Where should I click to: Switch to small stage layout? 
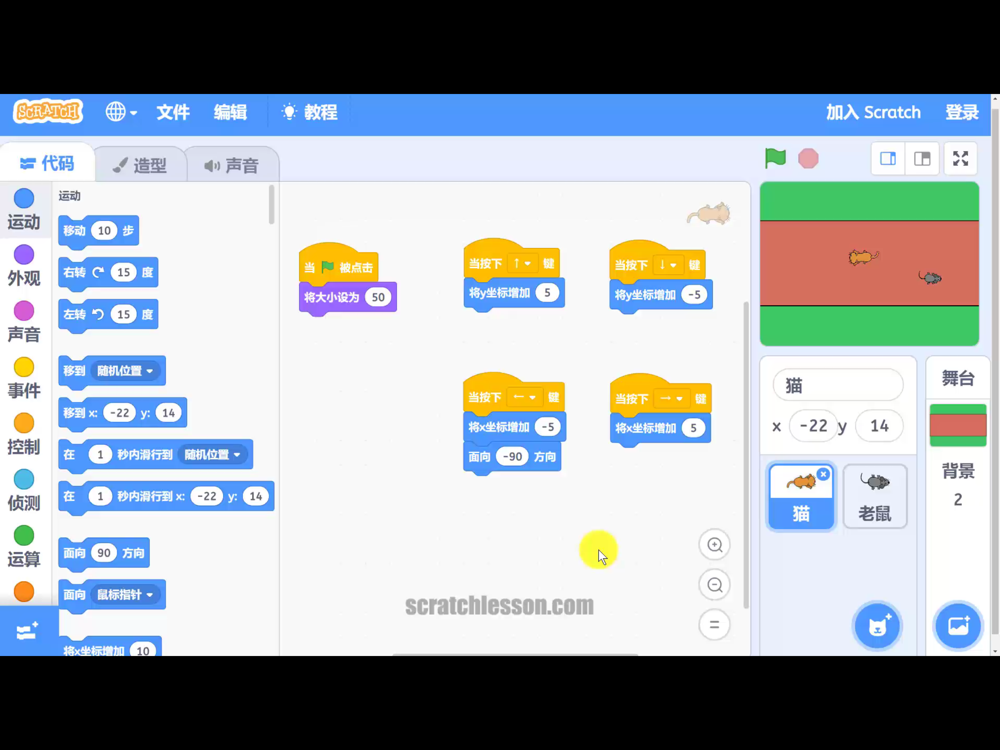point(888,158)
